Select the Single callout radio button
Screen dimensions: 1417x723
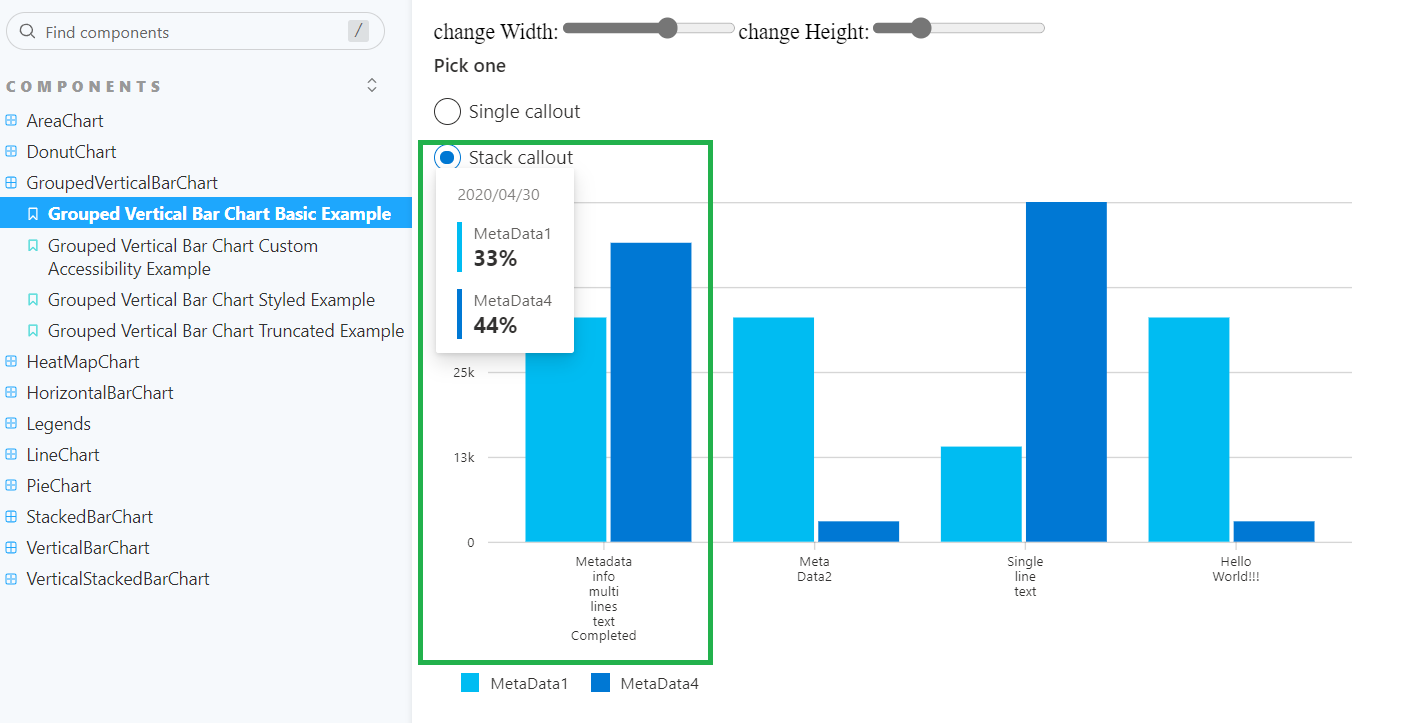pyautogui.click(x=447, y=111)
